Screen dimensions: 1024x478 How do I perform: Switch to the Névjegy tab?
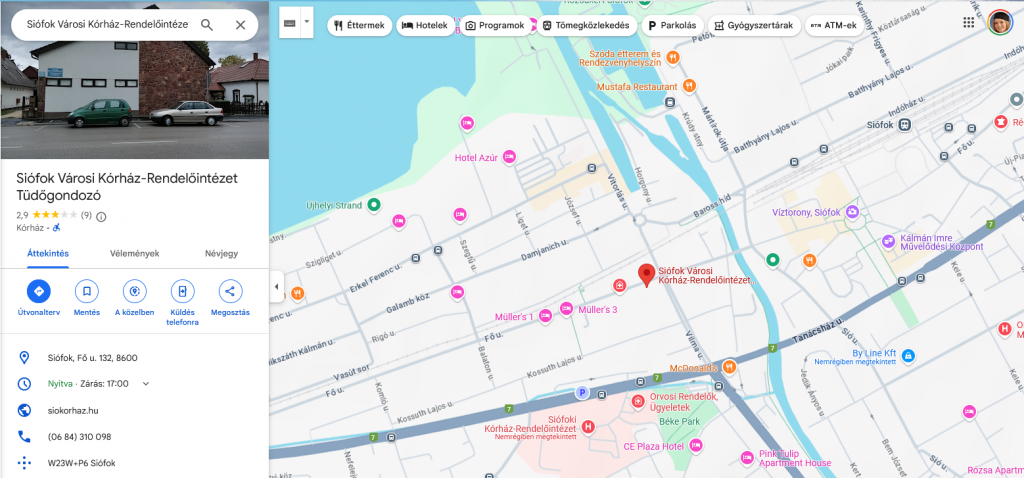pos(221,253)
